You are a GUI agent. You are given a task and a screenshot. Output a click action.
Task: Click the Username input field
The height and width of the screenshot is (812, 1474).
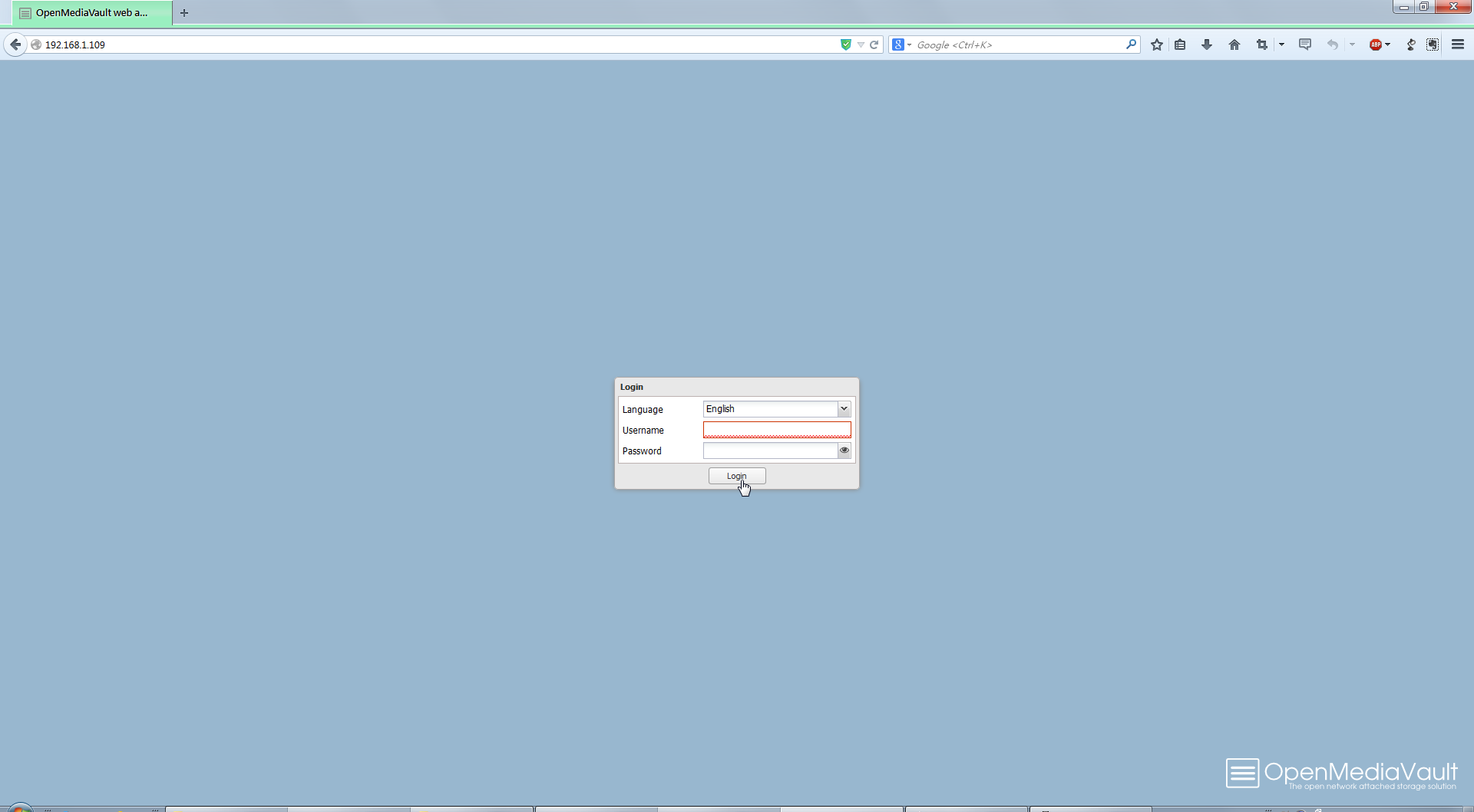(777, 430)
